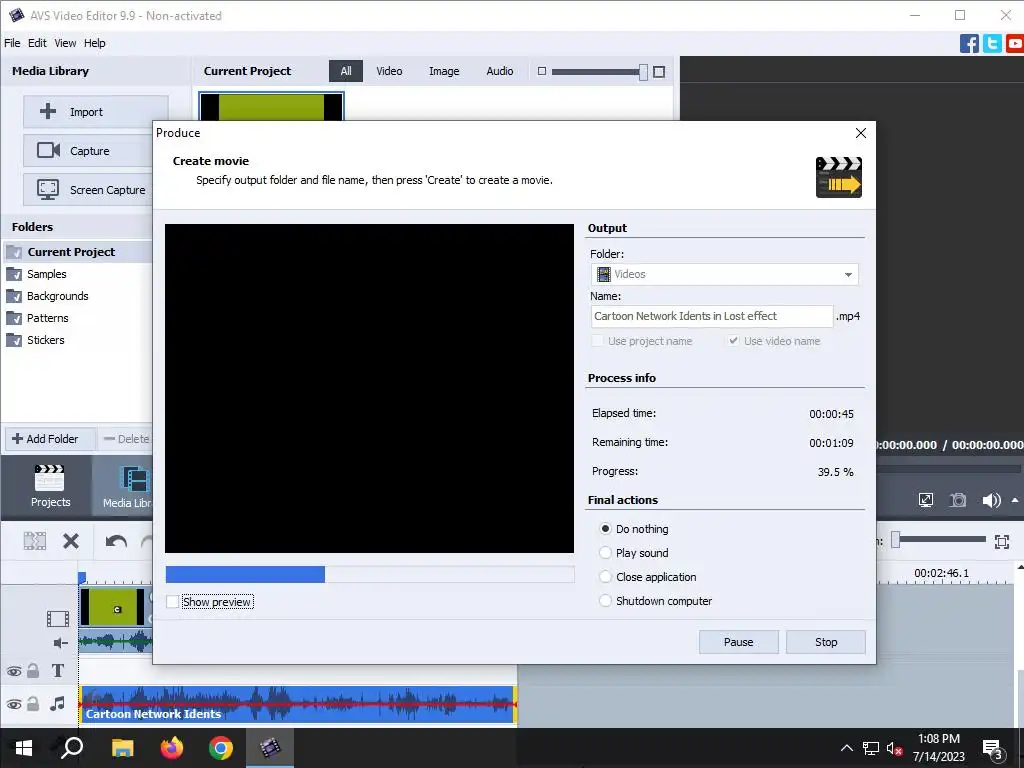This screenshot has height=768, width=1024.
Task: Click the trim/split tool icon on timeline
Action: click(35, 541)
